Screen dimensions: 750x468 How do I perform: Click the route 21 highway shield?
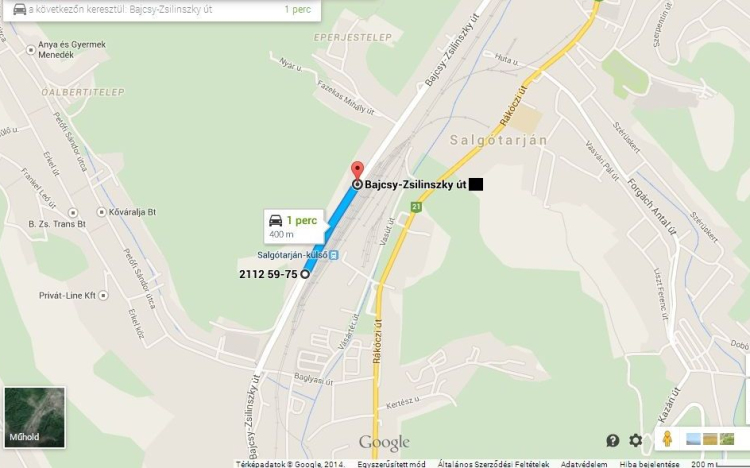point(416,207)
